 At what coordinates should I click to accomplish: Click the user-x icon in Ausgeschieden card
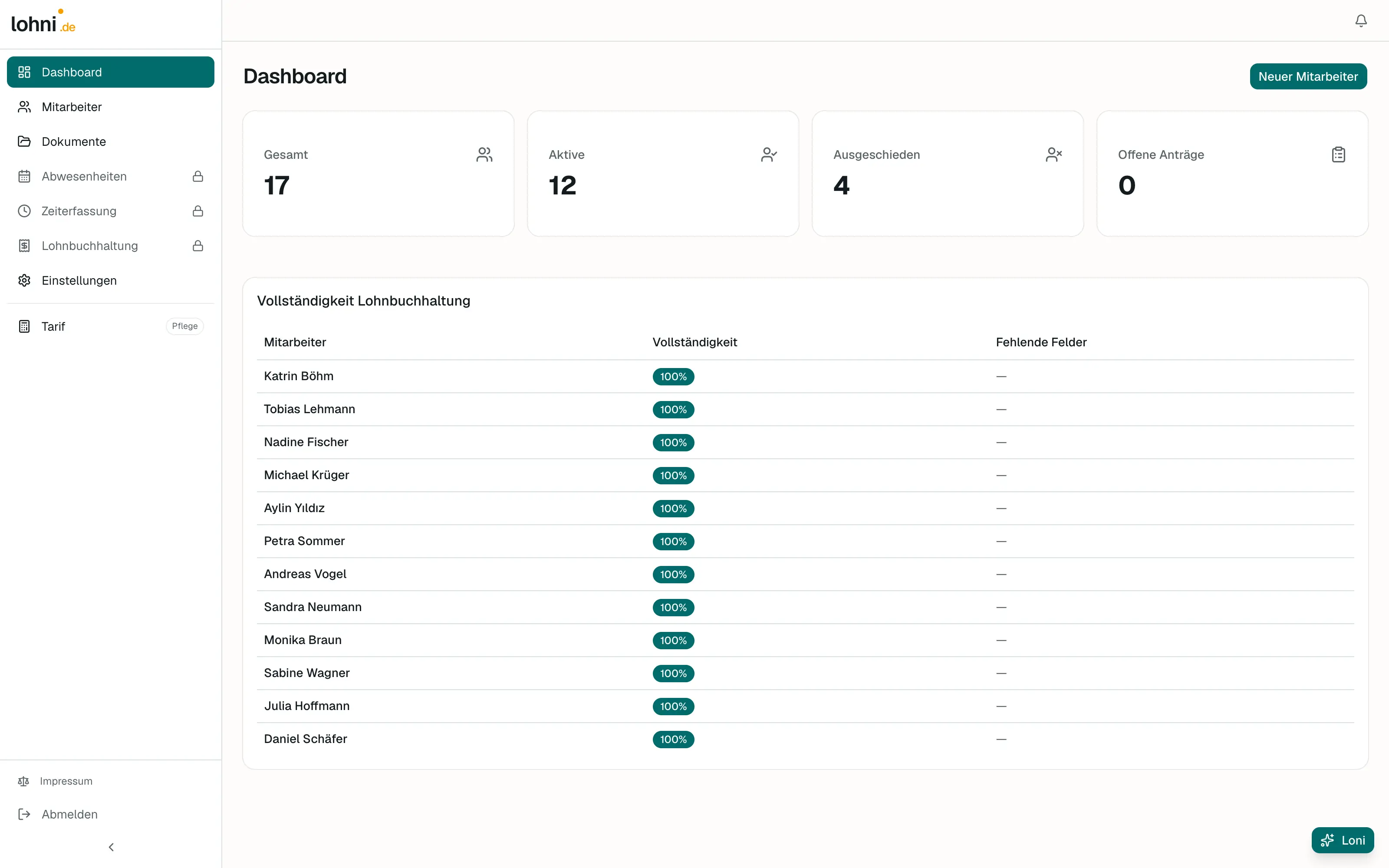click(x=1053, y=155)
